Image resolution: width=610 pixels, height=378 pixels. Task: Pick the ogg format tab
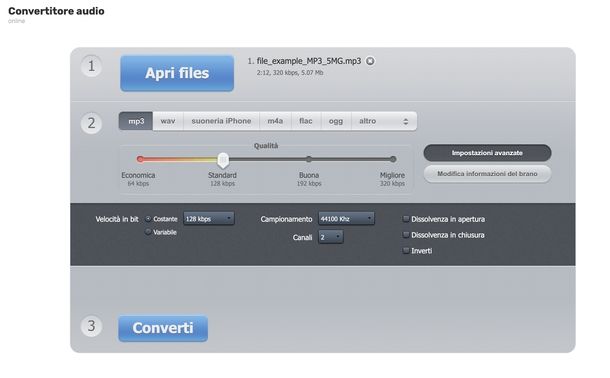pyautogui.click(x=336, y=121)
